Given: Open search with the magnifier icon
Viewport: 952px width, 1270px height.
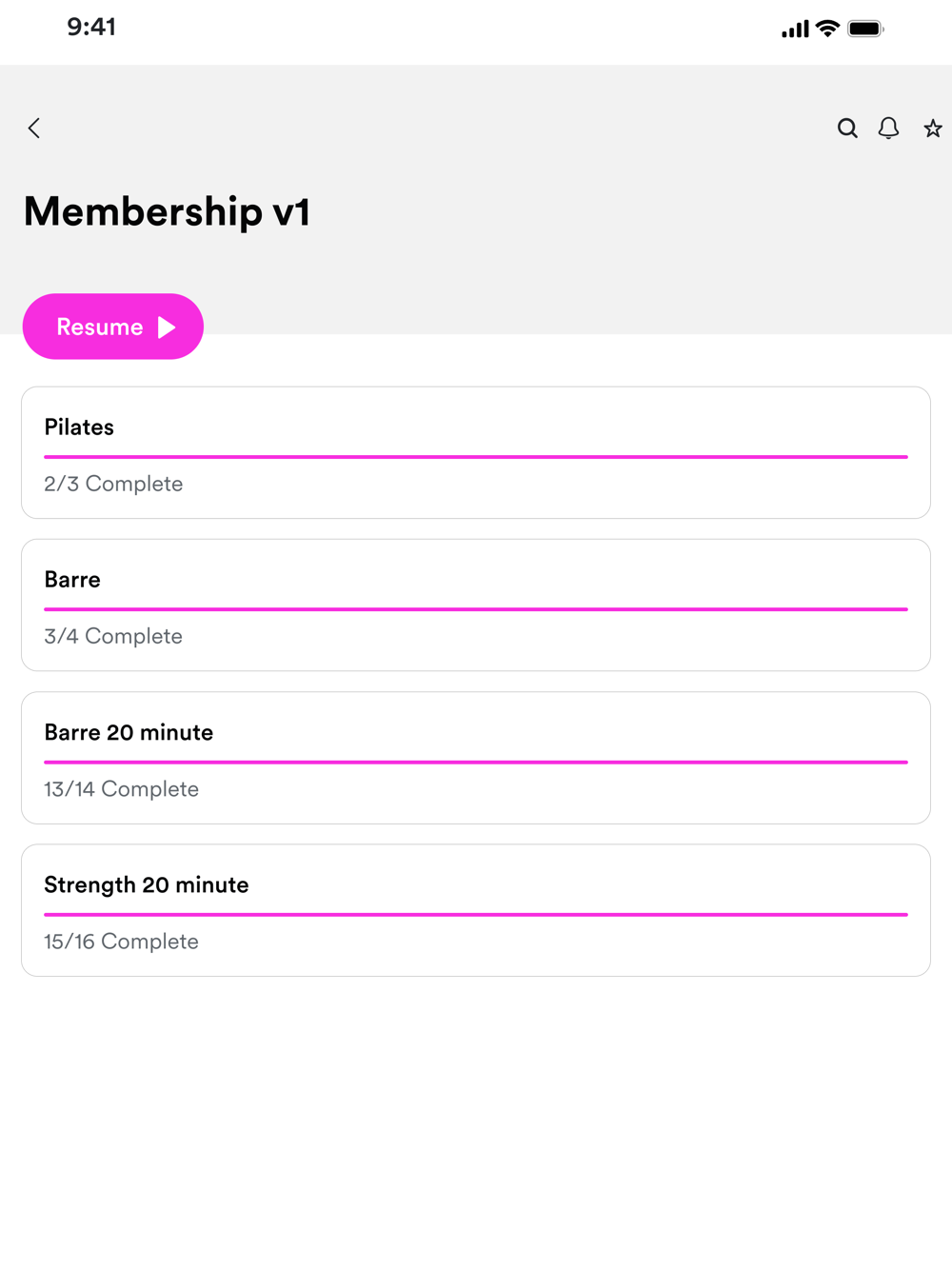Looking at the screenshot, I should click(847, 129).
